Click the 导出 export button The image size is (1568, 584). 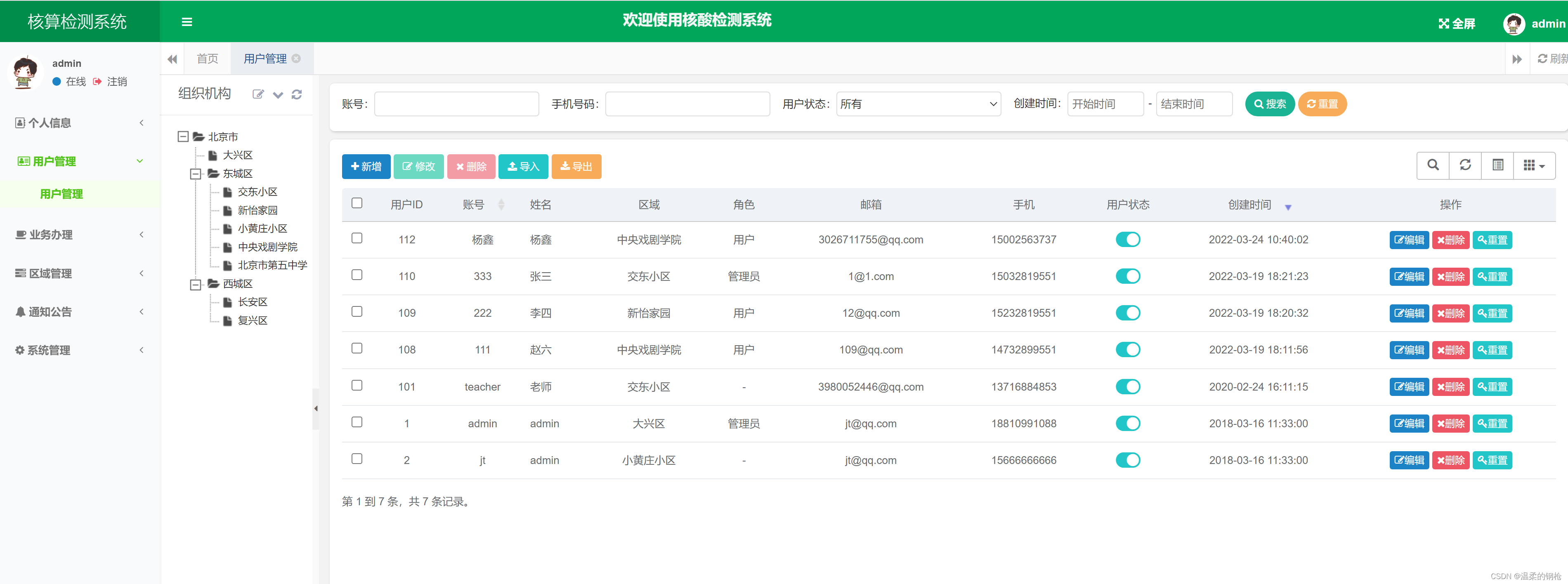[576, 167]
